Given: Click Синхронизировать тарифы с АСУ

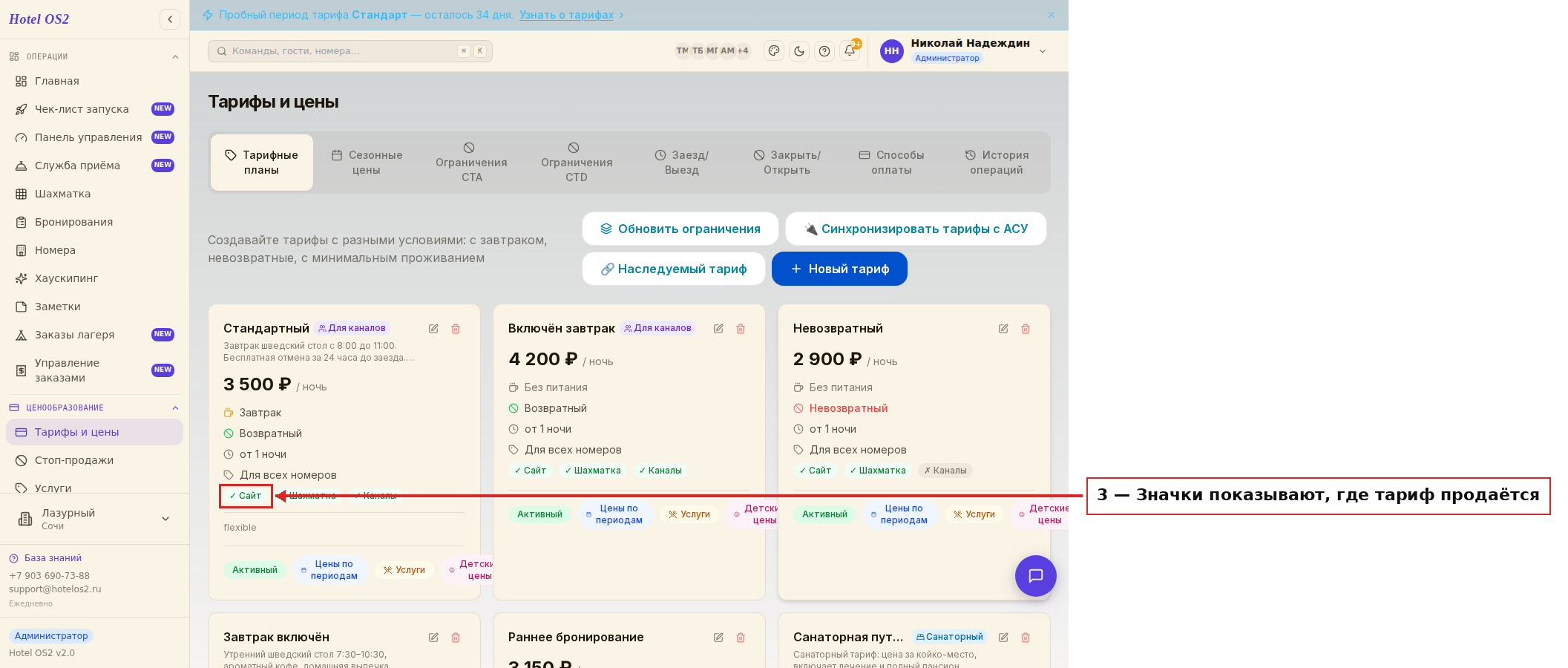Looking at the screenshot, I should (916, 229).
